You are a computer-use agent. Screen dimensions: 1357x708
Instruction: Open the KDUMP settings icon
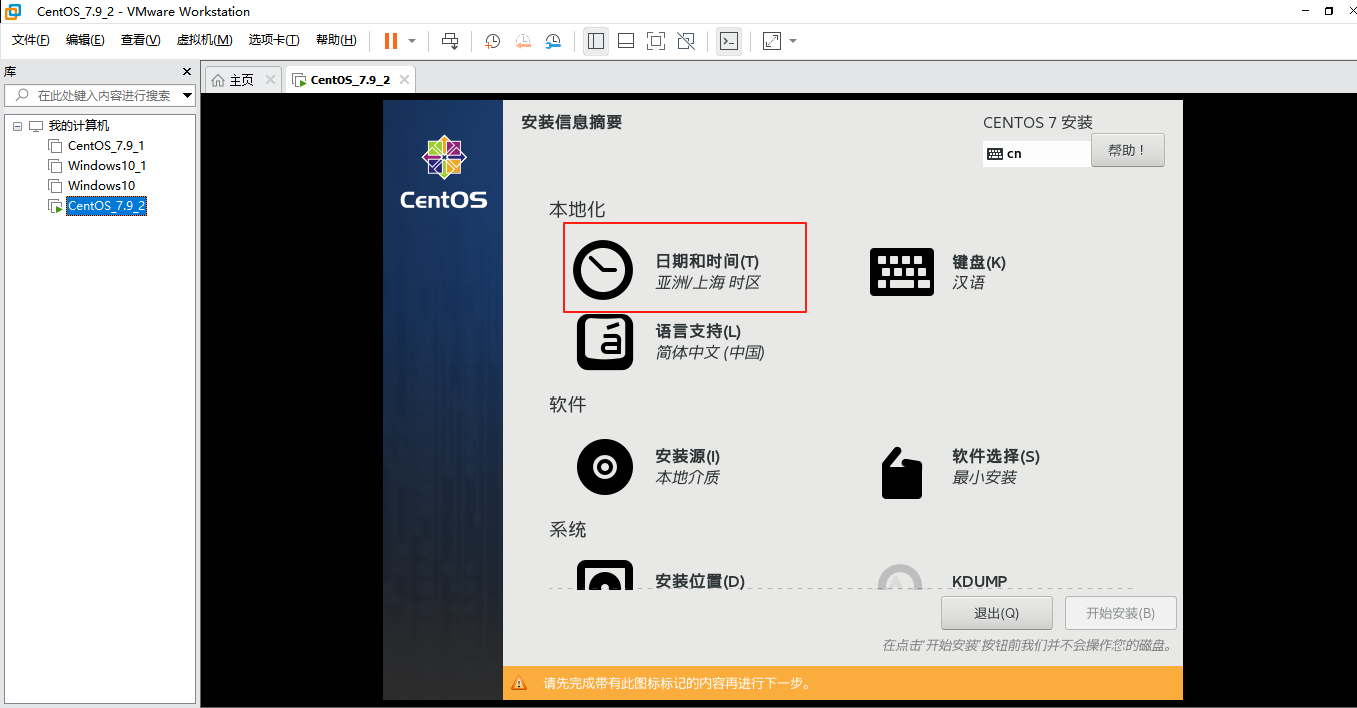900,576
